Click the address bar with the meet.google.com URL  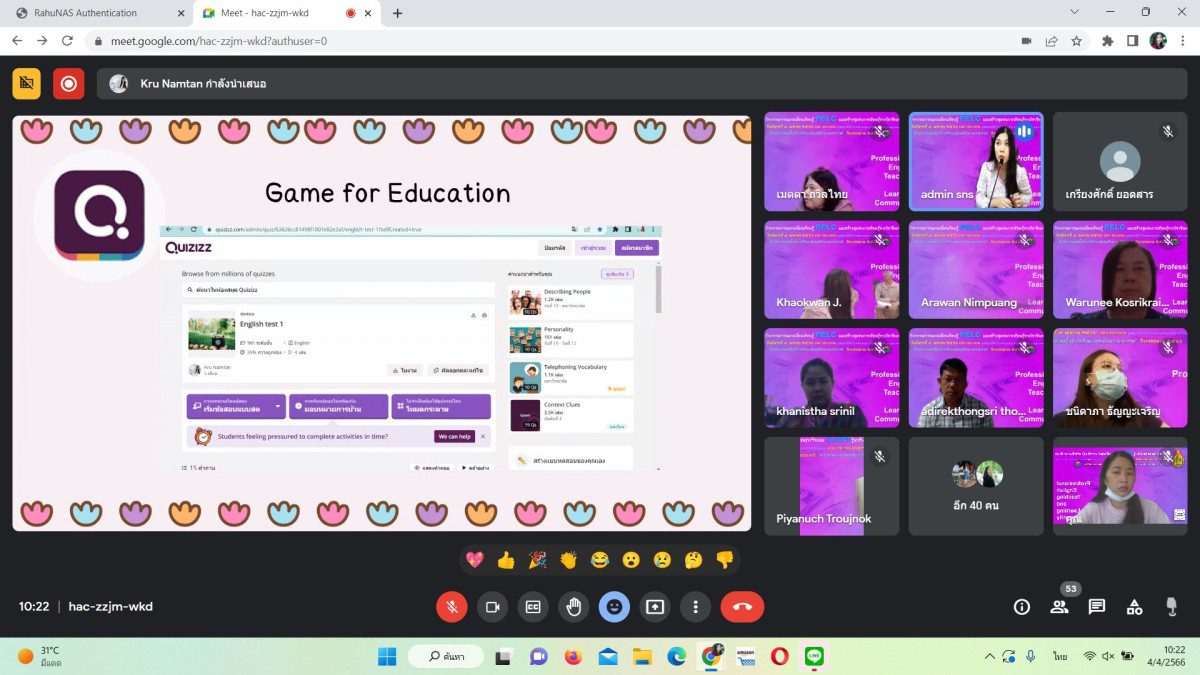550,41
